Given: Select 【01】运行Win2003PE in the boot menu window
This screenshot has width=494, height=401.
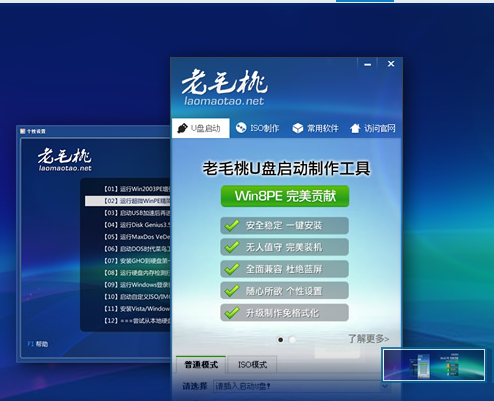Looking at the screenshot, I should coord(137,189).
